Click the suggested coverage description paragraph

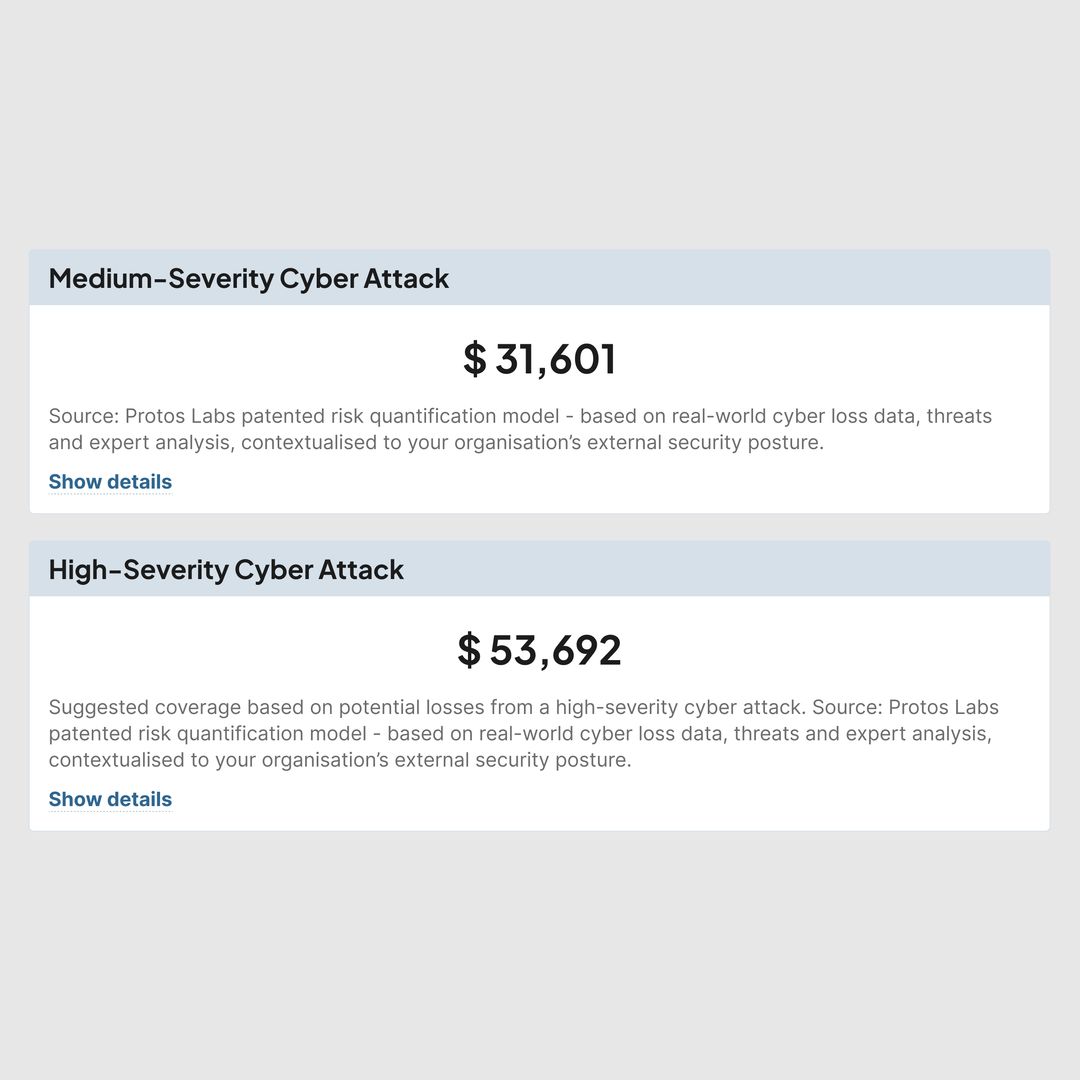click(x=523, y=734)
